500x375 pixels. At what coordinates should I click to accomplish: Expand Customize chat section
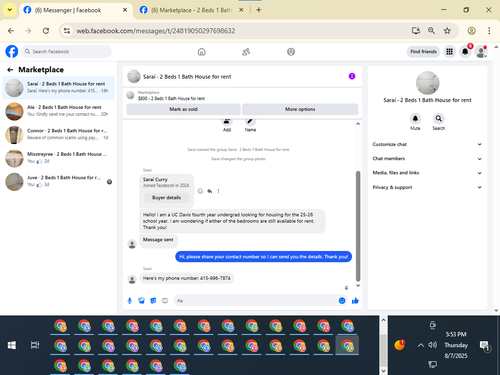point(427,144)
